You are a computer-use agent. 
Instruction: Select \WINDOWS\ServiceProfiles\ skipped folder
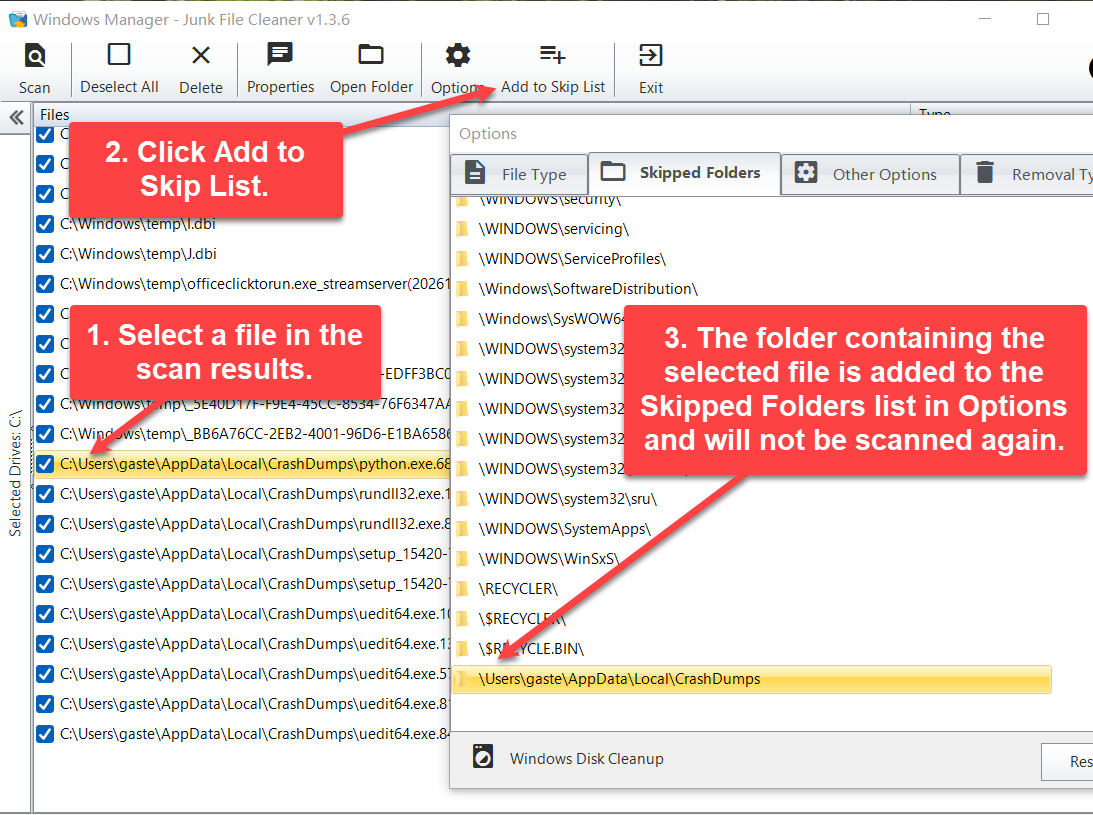tap(572, 259)
